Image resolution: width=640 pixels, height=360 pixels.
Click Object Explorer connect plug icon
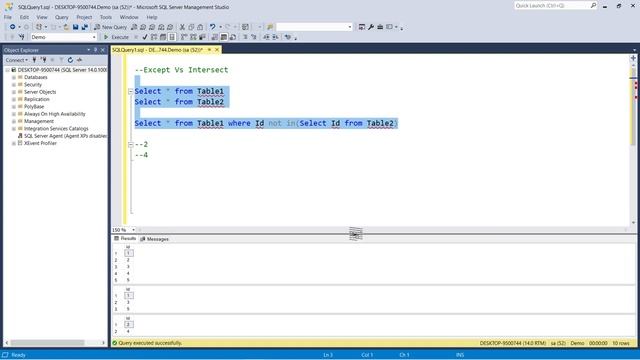tap(34, 60)
